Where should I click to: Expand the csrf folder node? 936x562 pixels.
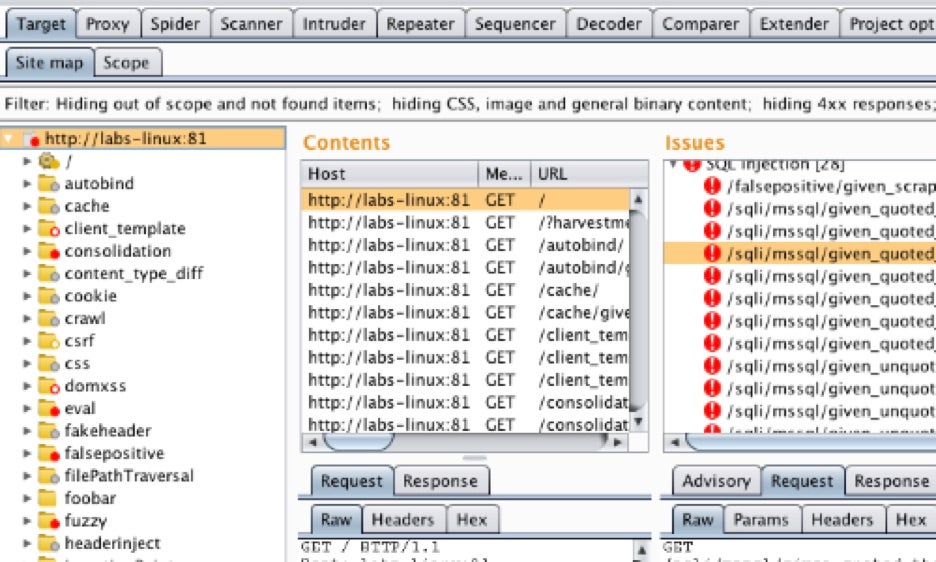pyautogui.click(x=27, y=341)
